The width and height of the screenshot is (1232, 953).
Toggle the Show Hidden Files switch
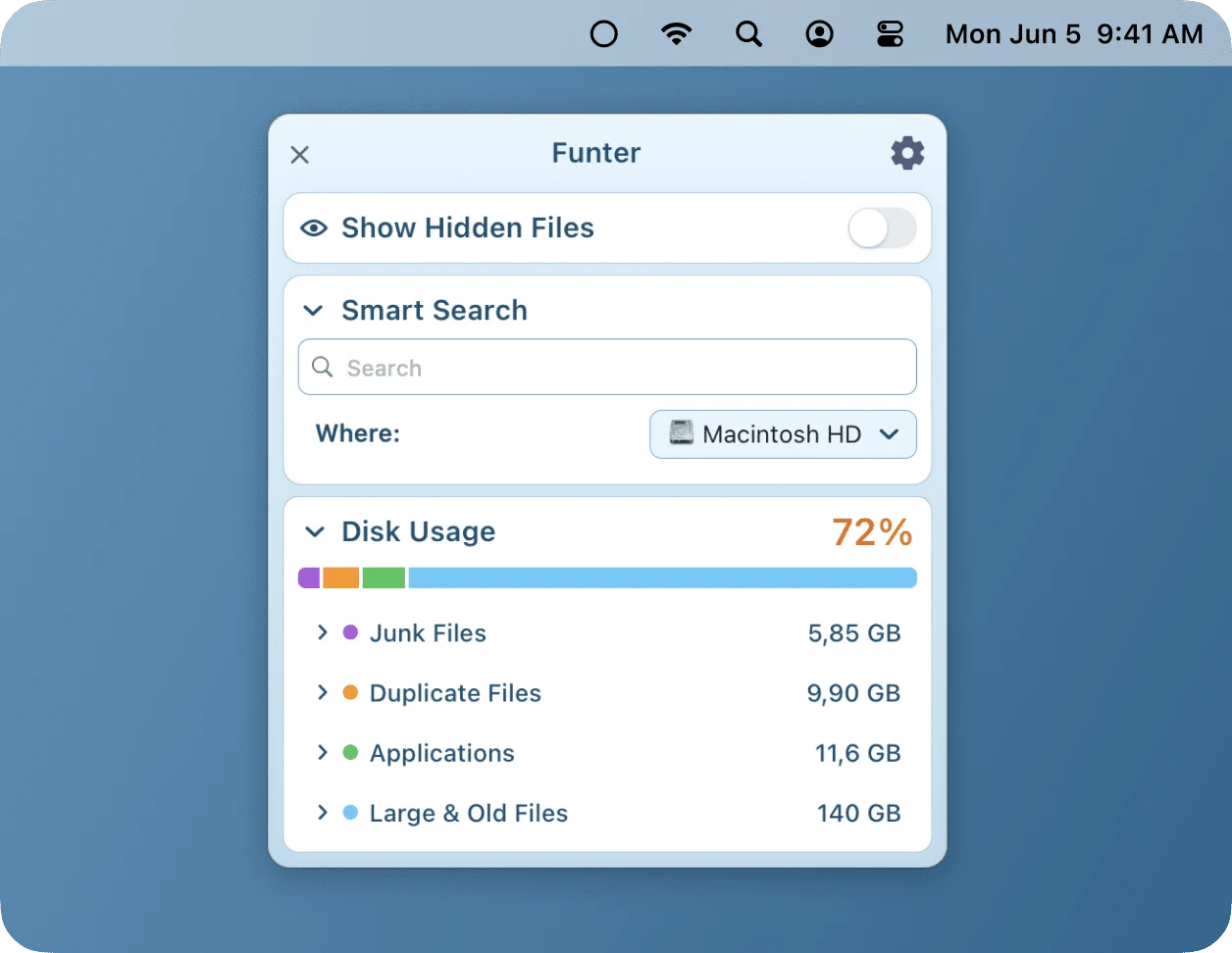tap(882, 228)
